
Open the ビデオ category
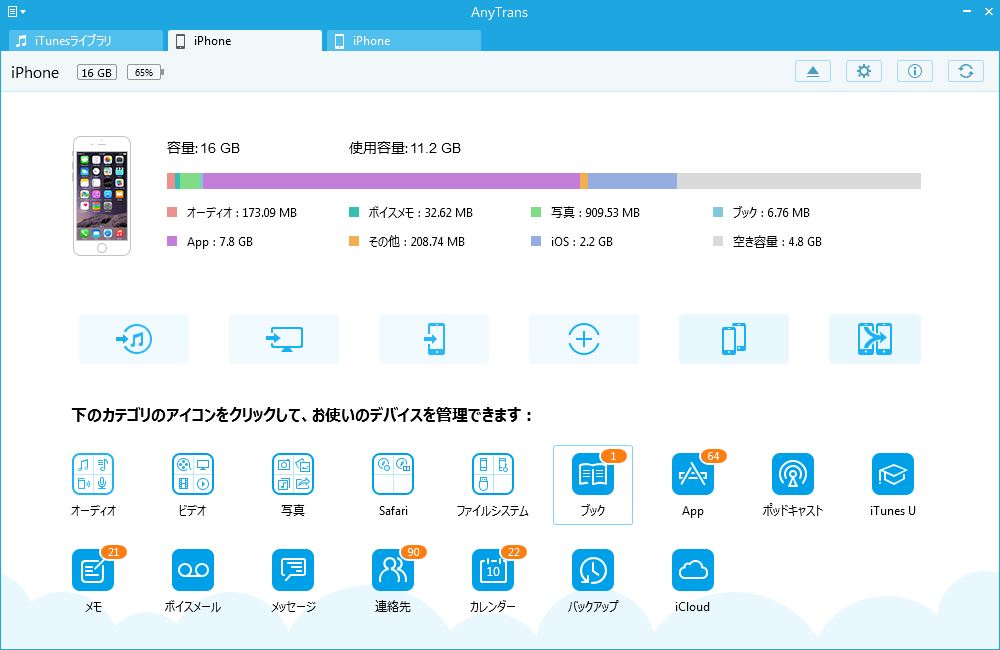[193, 474]
